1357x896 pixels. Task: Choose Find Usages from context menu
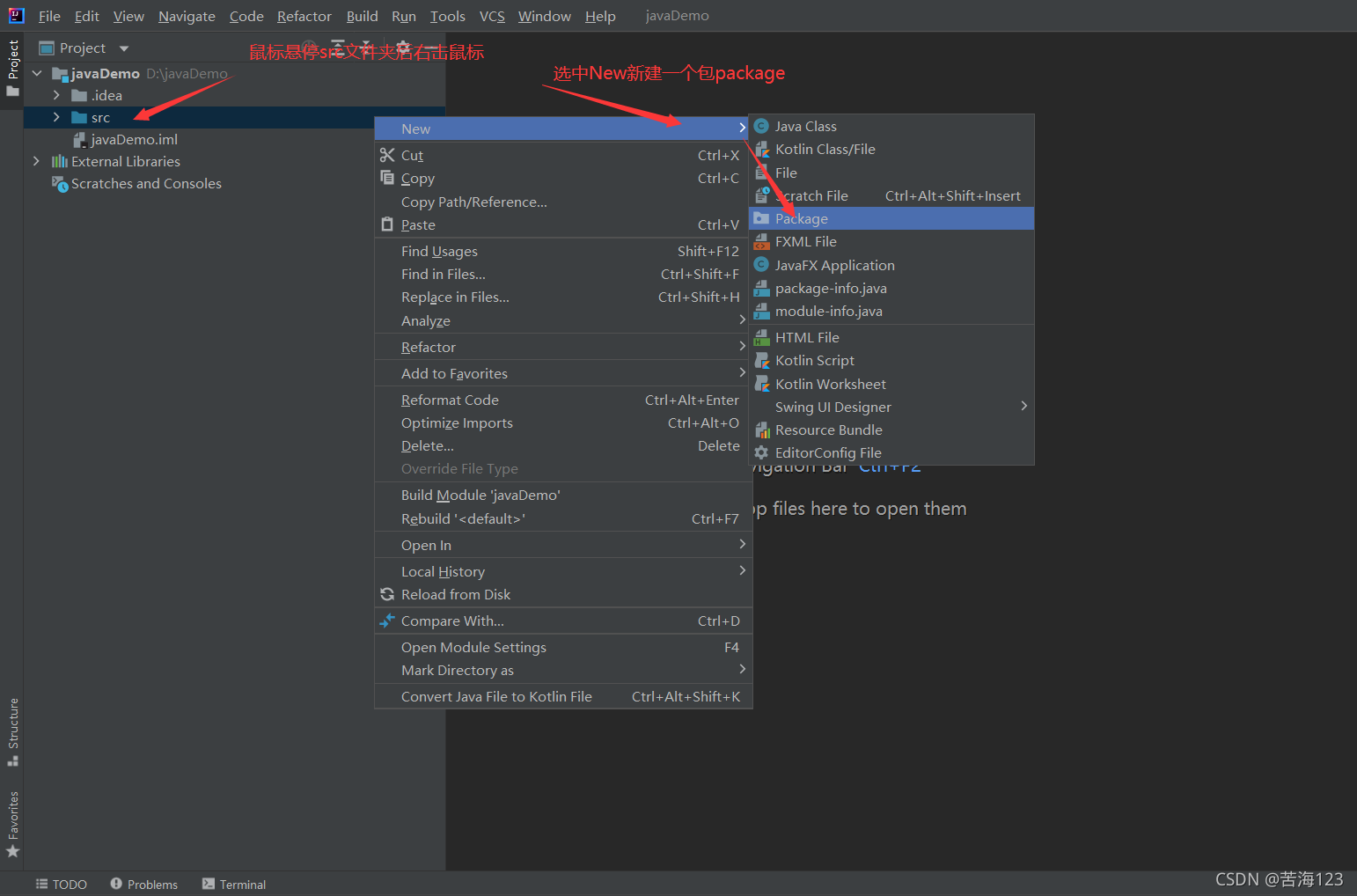coord(563,252)
